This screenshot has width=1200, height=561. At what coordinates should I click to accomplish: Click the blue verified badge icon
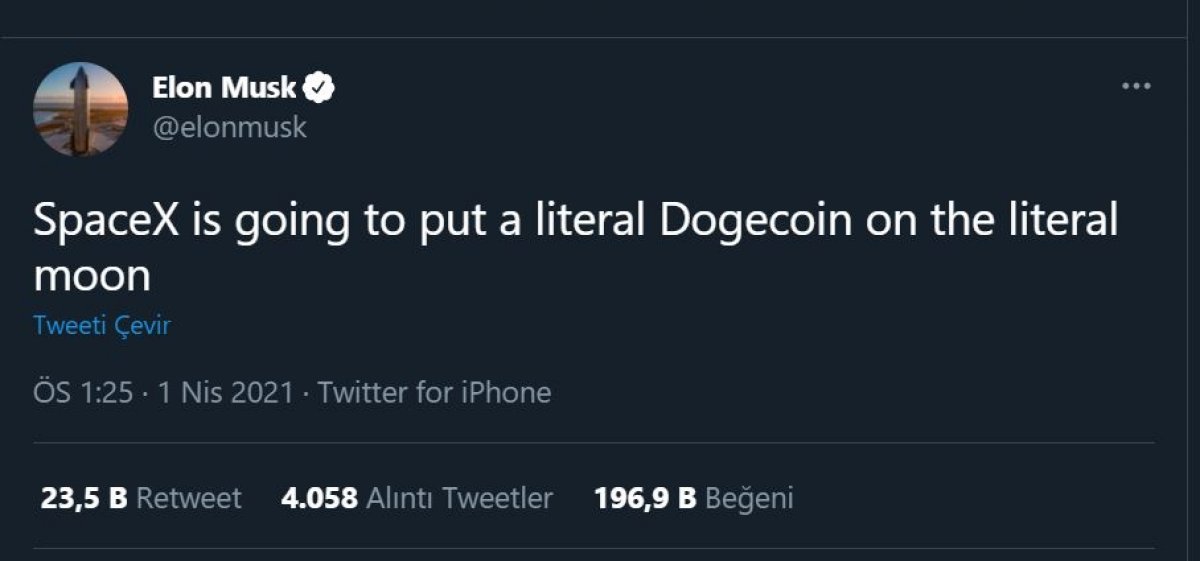319,88
